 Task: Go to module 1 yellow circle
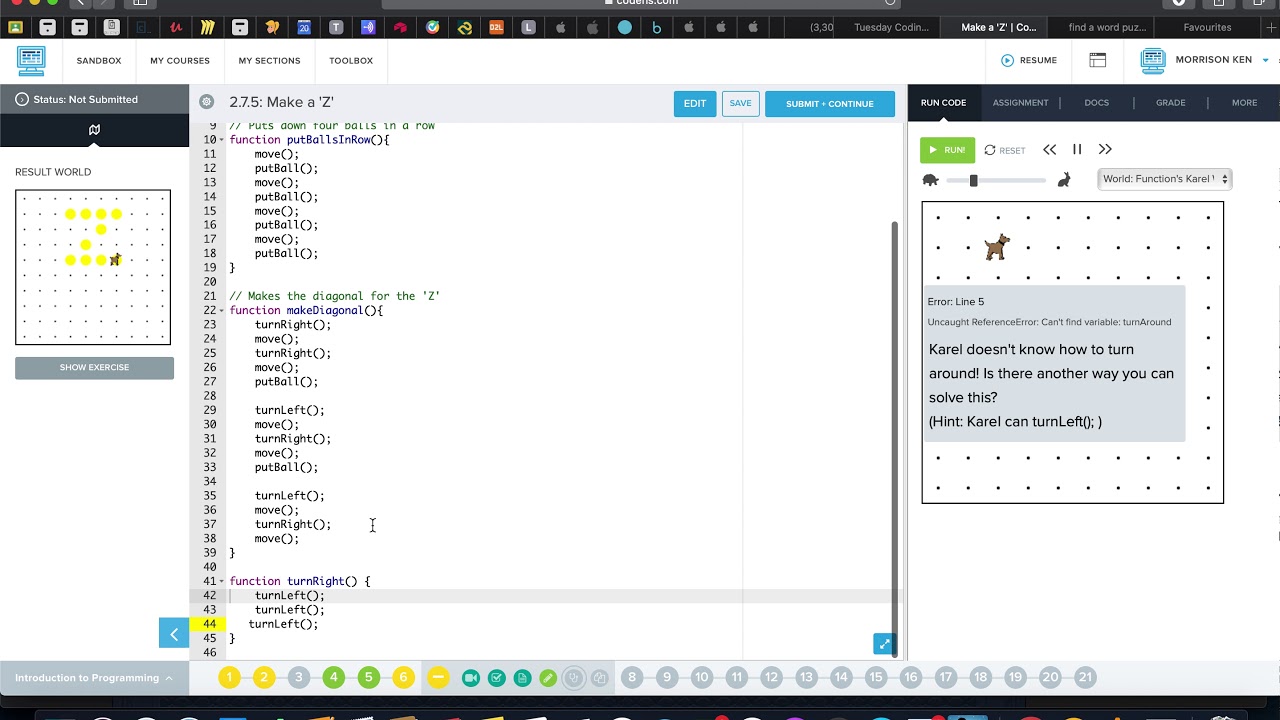[229, 677]
